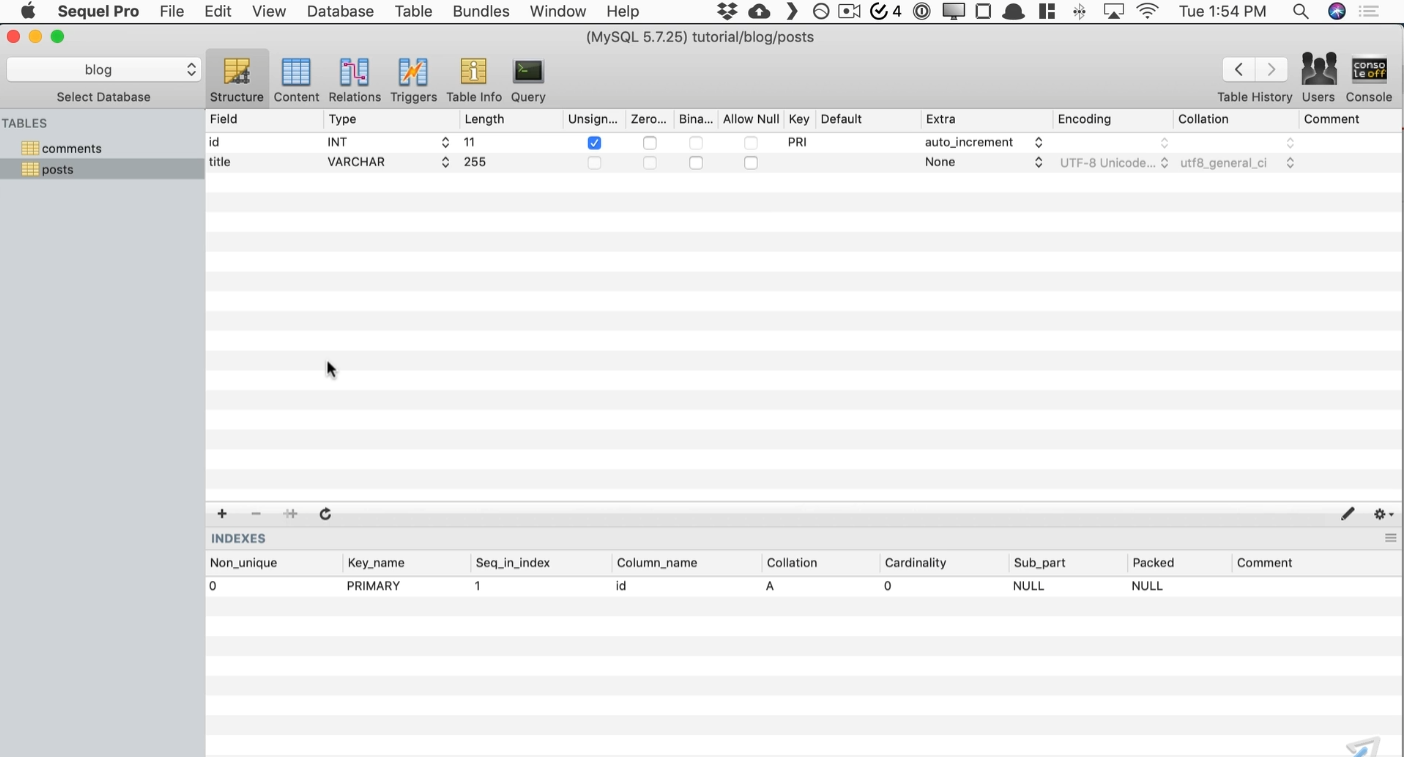Open the Table Info view
This screenshot has height=757, width=1404.
(x=473, y=79)
